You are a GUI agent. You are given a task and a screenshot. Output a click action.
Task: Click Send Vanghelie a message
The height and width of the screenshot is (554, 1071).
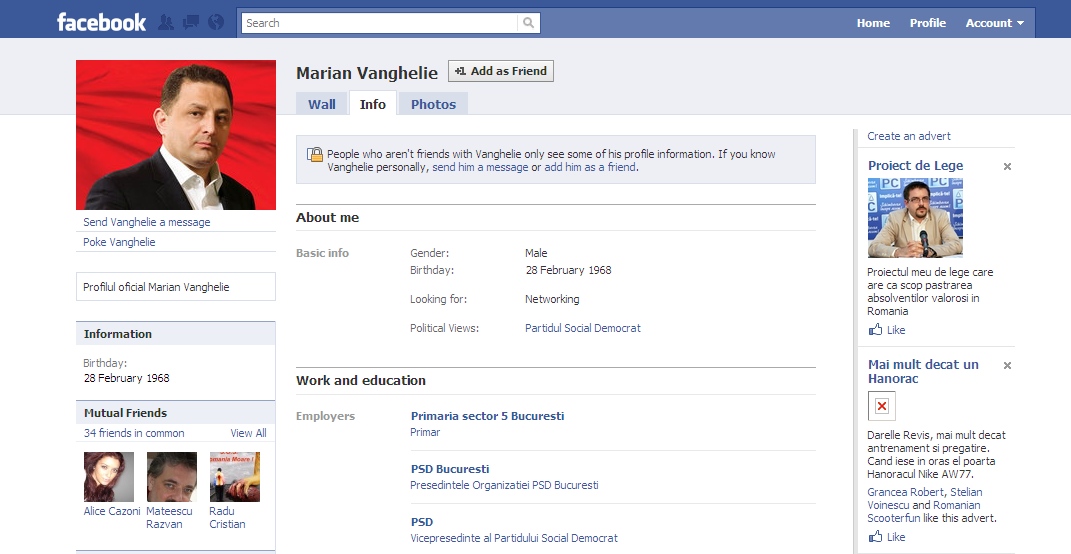pos(147,222)
